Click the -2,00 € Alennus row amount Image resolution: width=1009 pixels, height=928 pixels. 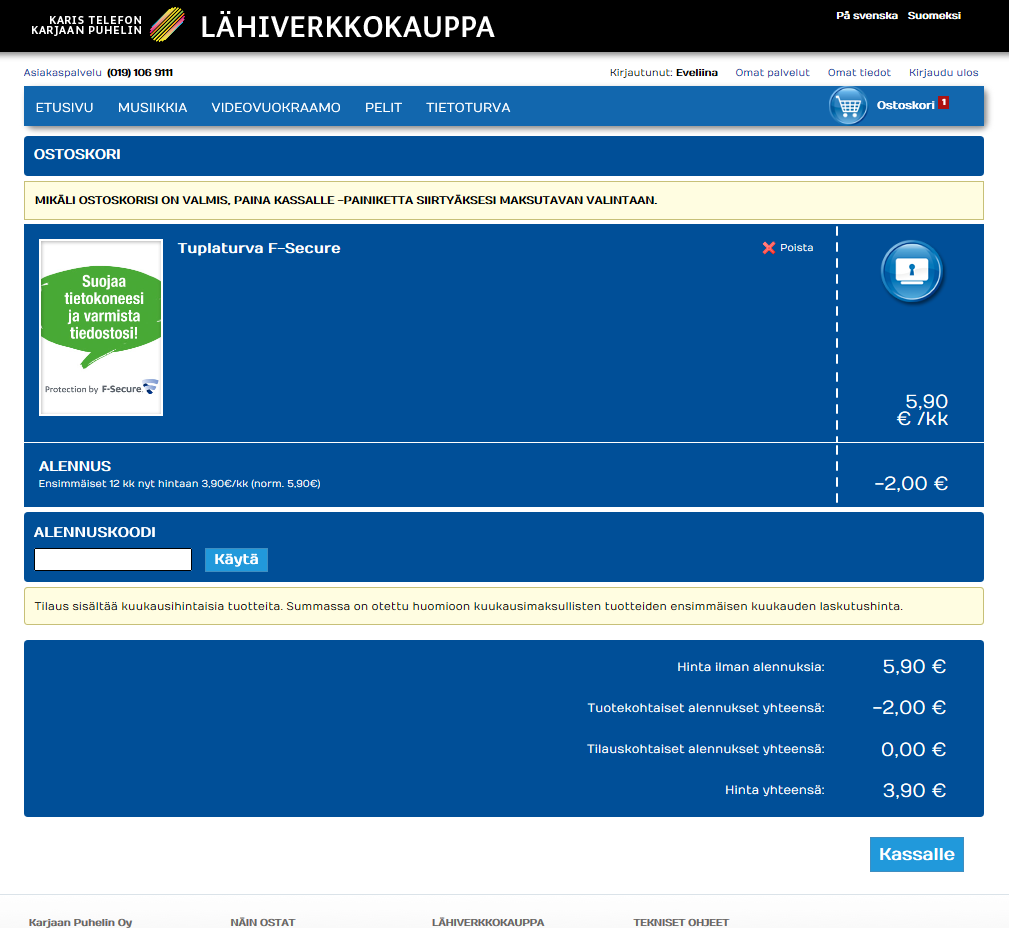click(911, 483)
